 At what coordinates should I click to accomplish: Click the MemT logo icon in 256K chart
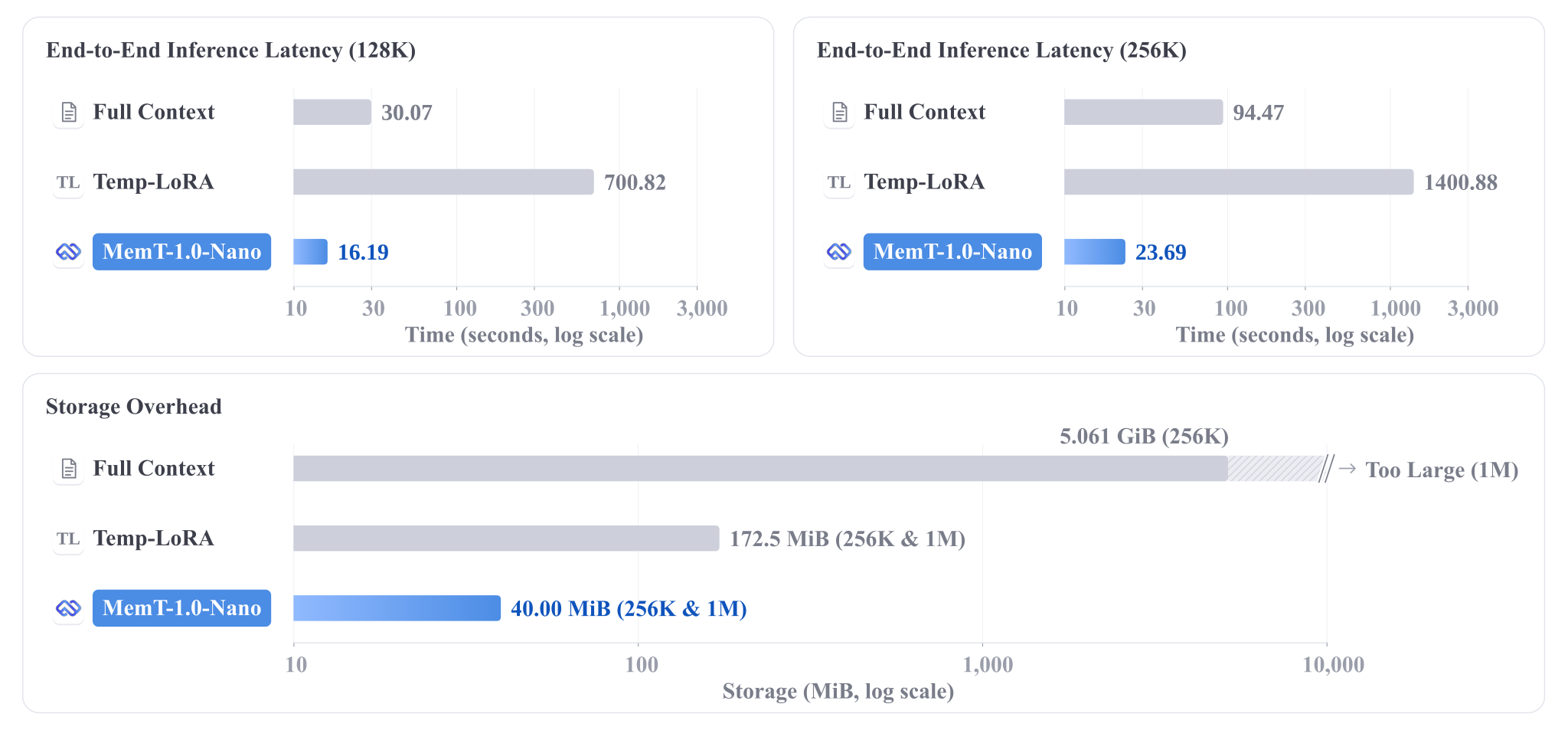coord(840,252)
